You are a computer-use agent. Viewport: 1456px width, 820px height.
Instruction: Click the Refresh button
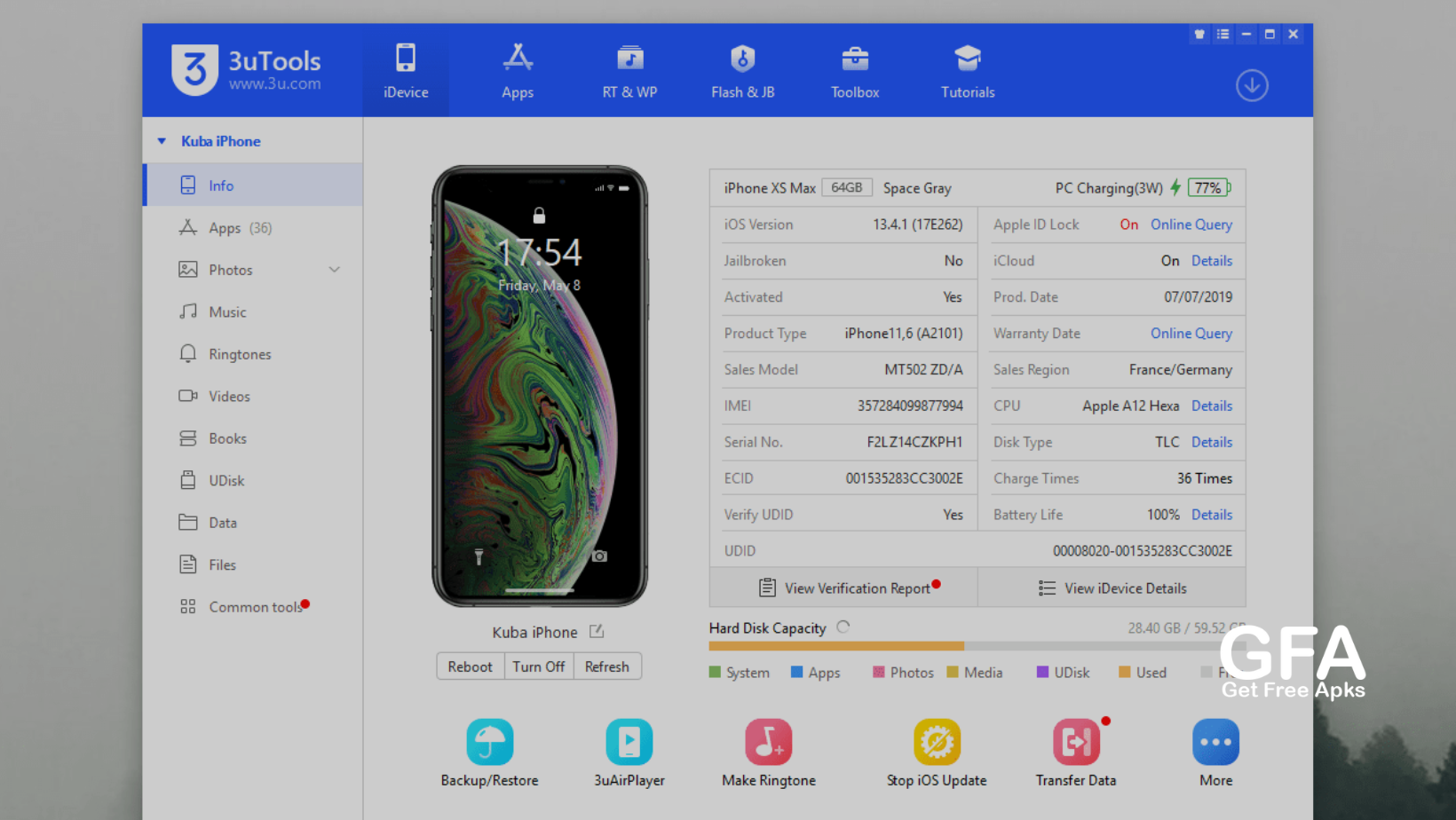point(607,666)
